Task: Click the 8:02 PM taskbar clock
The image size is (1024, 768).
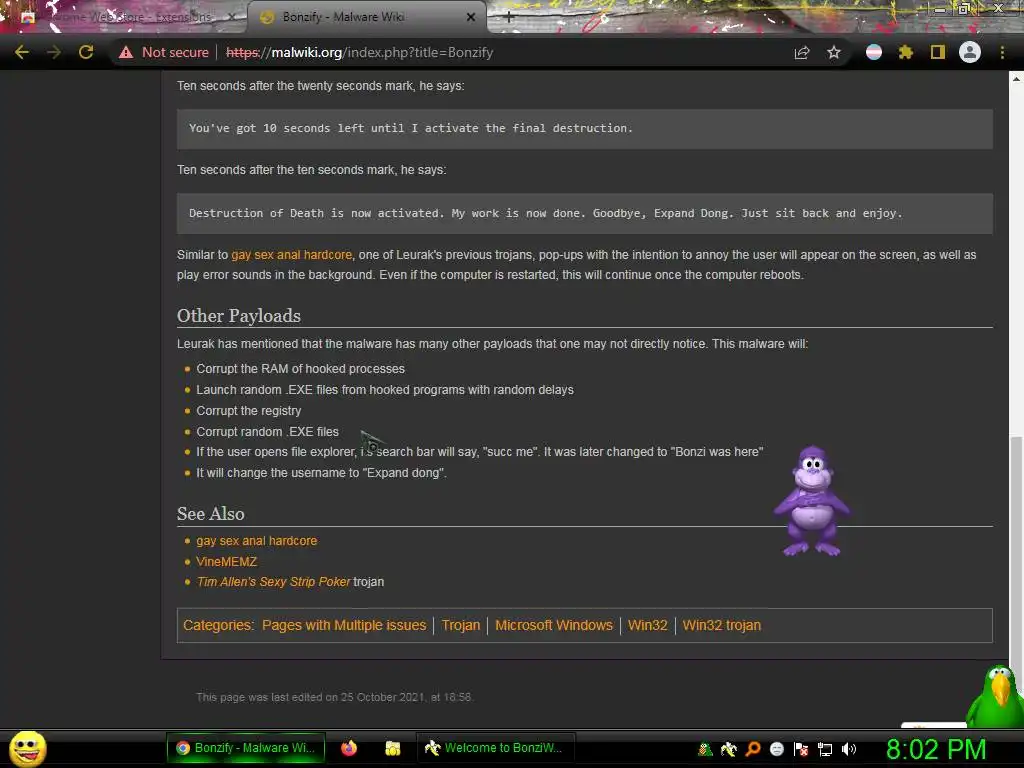Action: coord(936,749)
